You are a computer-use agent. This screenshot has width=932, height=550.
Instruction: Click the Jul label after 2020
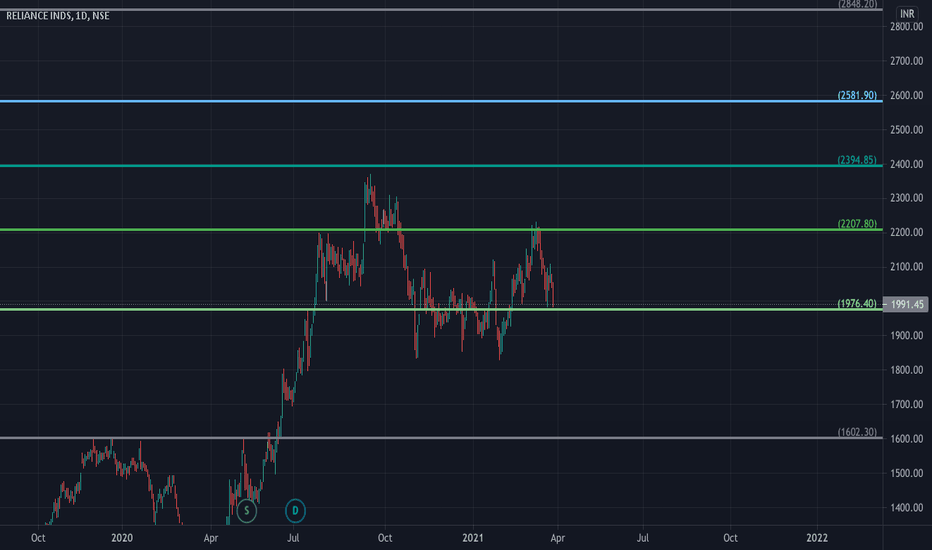(x=293, y=538)
